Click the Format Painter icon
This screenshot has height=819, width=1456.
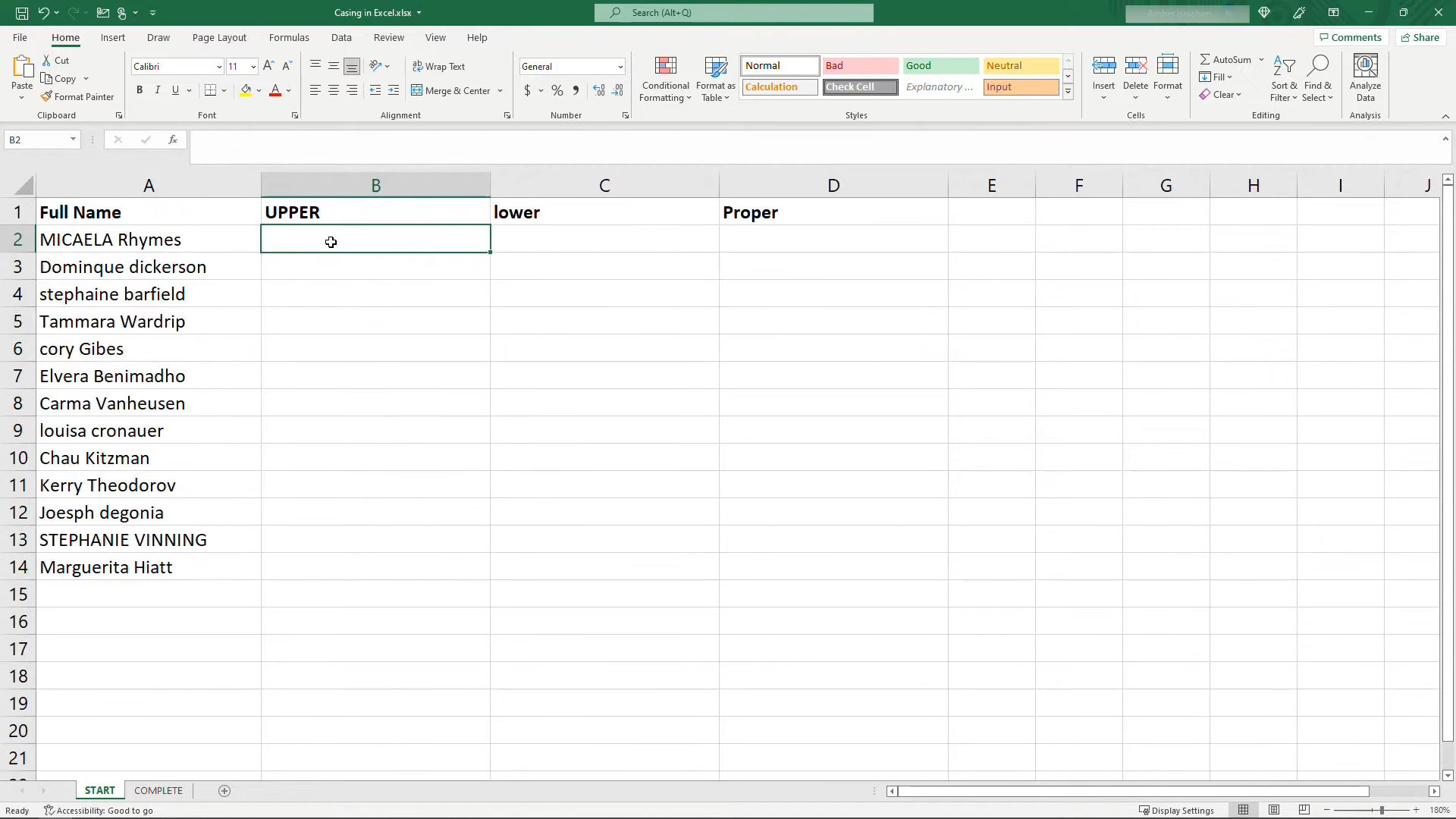pyautogui.click(x=47, y=96)
